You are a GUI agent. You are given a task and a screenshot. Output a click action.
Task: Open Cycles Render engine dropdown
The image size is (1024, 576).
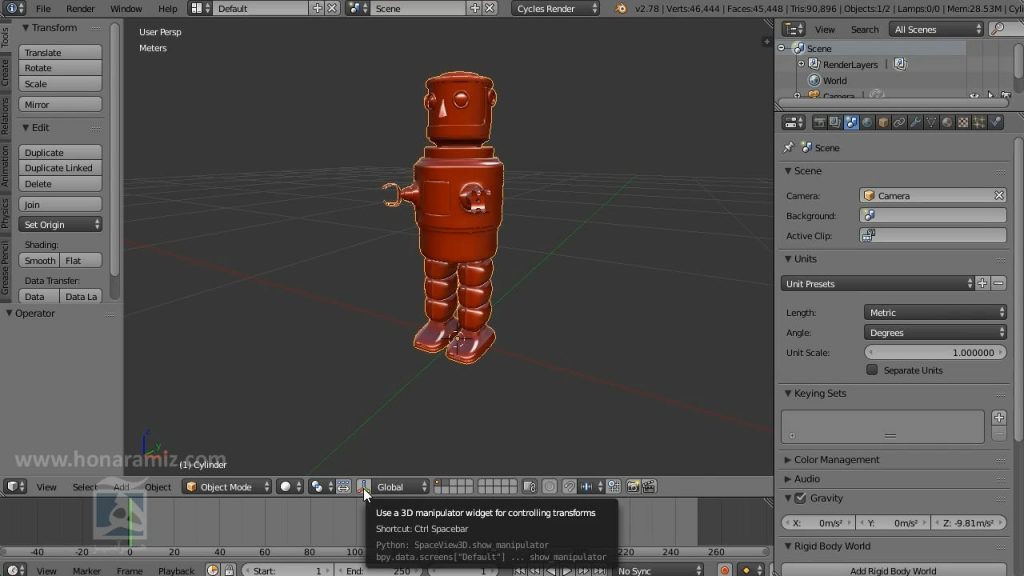(555, 8)
